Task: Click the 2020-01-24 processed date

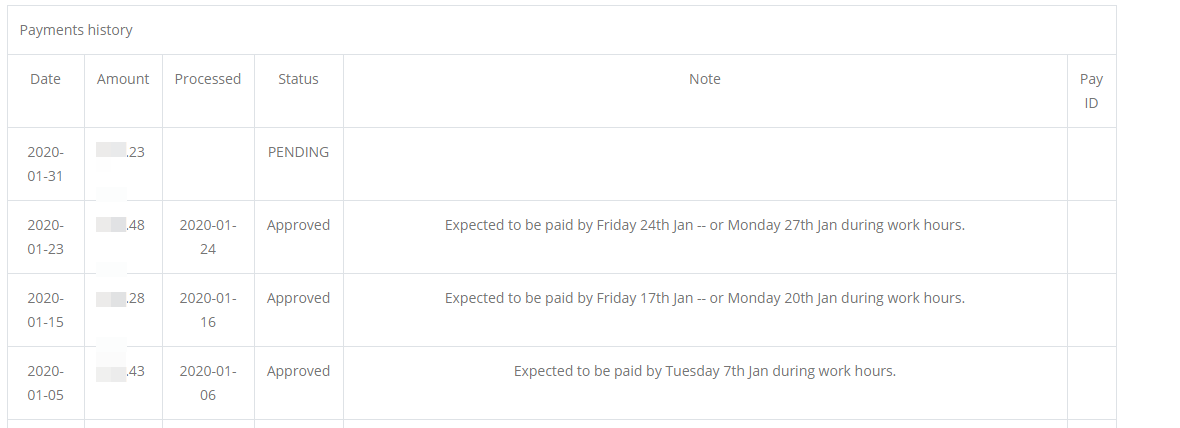Action: coord(208,237)
